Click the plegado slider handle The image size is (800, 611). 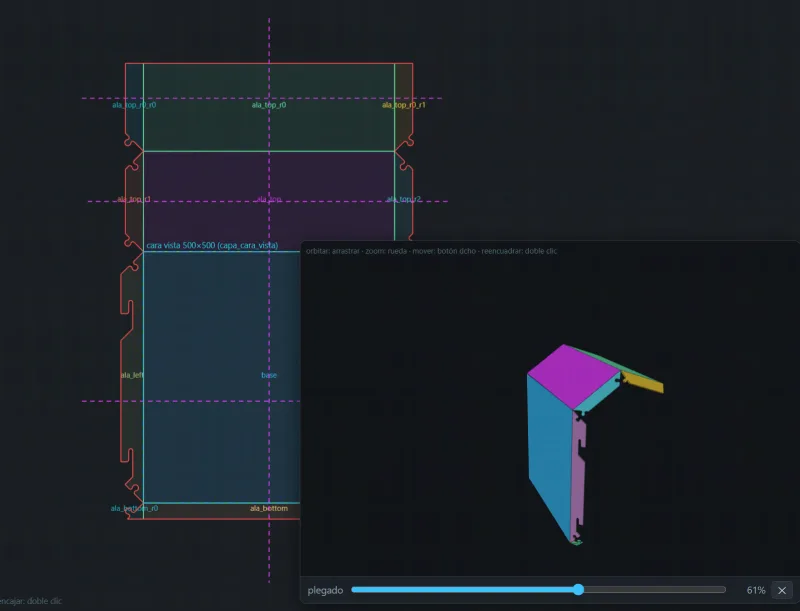[578, 590]
